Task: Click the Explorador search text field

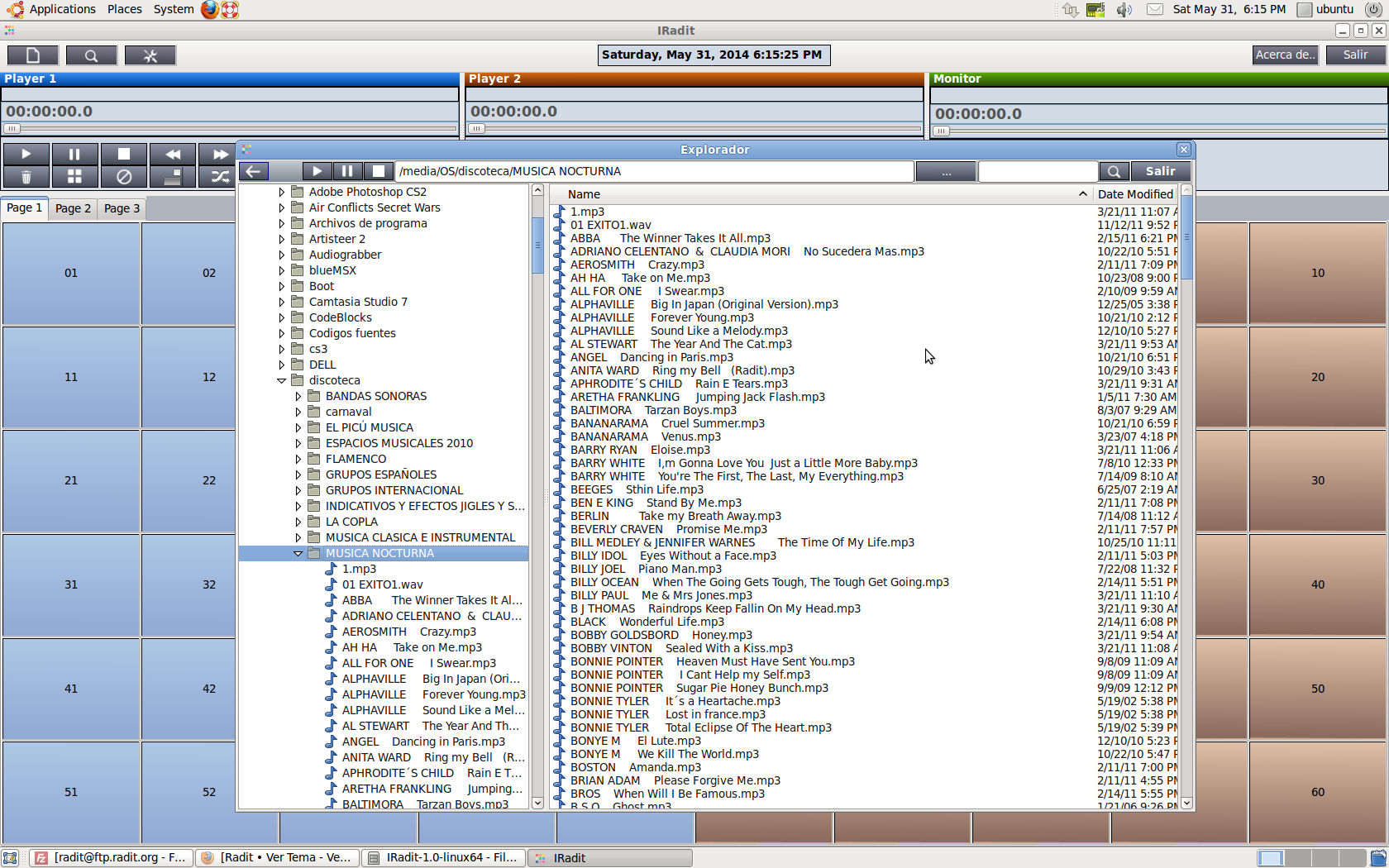Action: (x=1038, y=171)
